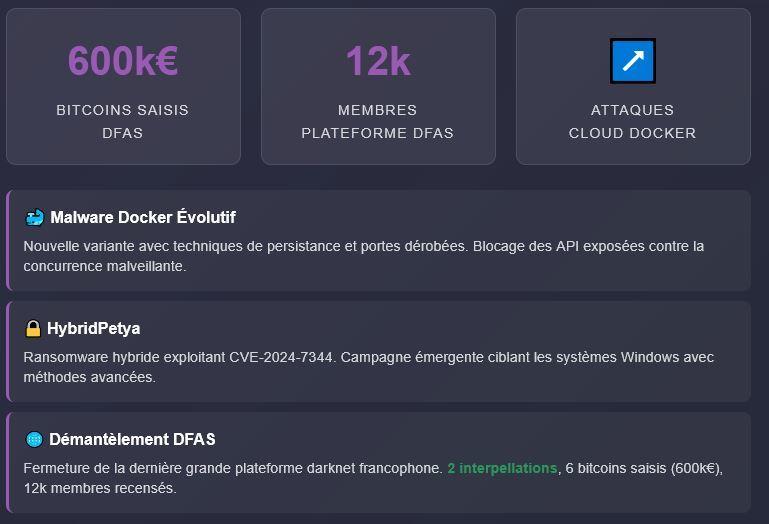This screenshot has height=524, width=769.
Task: Open the 12k Membres plateforme DFAS card
Action: (x=378, y=86)
